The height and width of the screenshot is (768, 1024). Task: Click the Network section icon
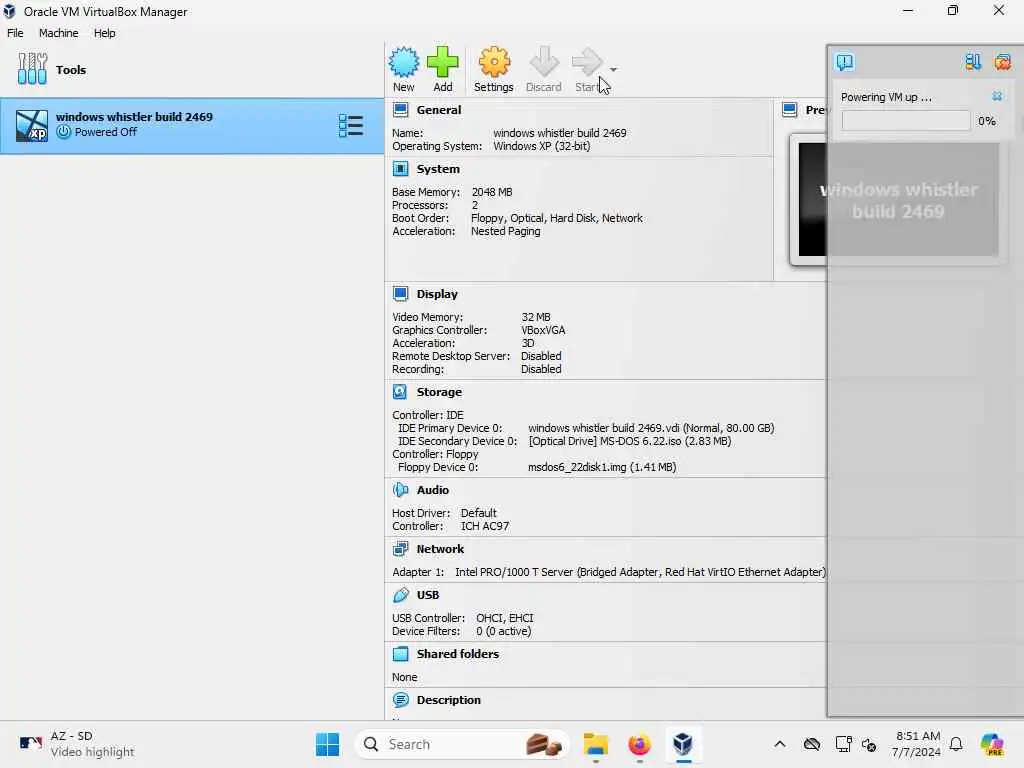point(400,549)
